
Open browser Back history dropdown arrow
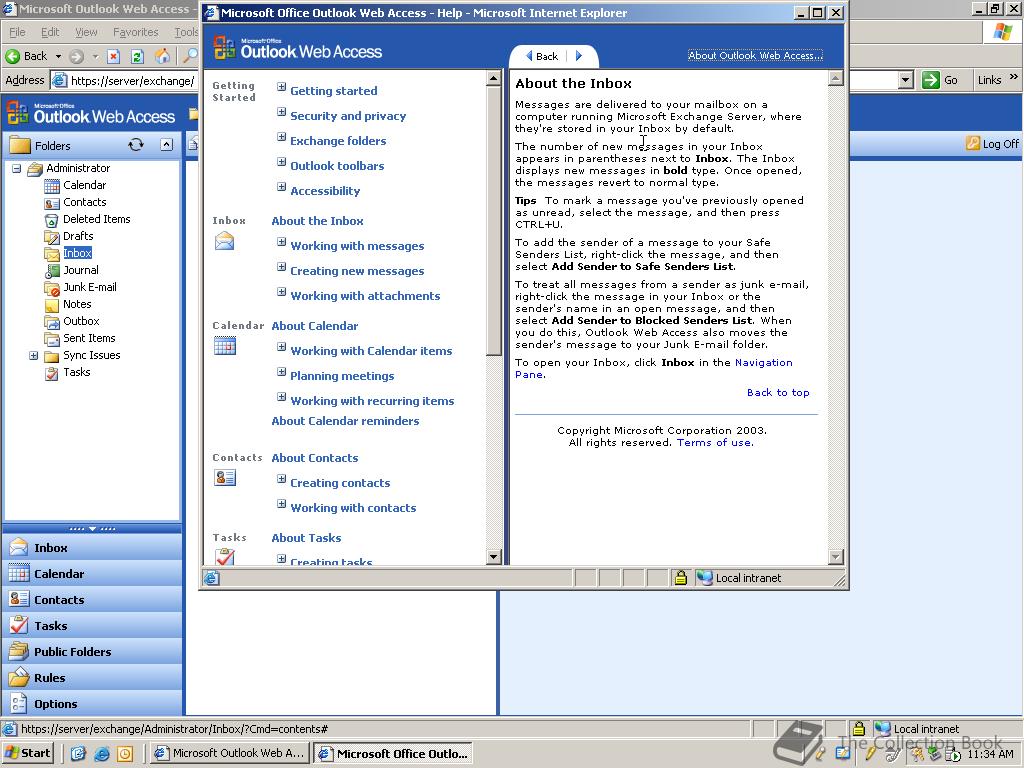tap(58, 56)
